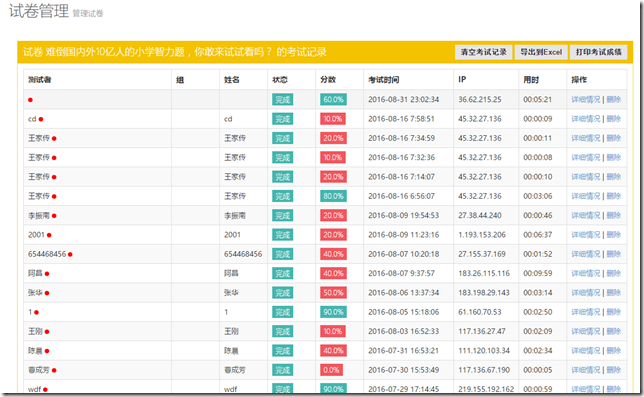Click red dot next to 张华
The height and width of the screenshot is (397, 644).
tap(47, 293)
